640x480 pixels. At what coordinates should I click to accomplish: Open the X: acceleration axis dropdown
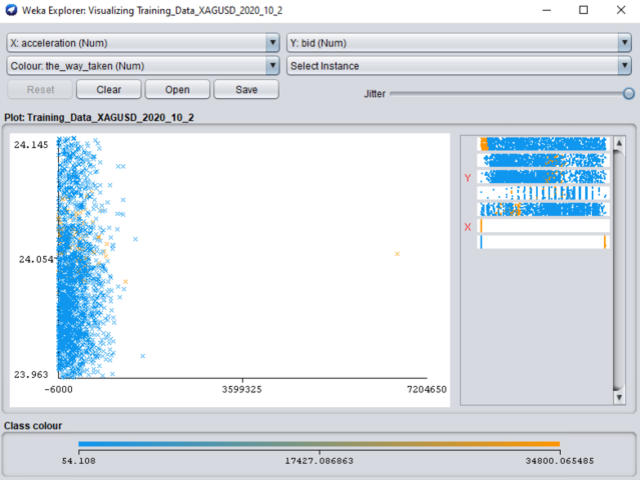coord(143,44)
